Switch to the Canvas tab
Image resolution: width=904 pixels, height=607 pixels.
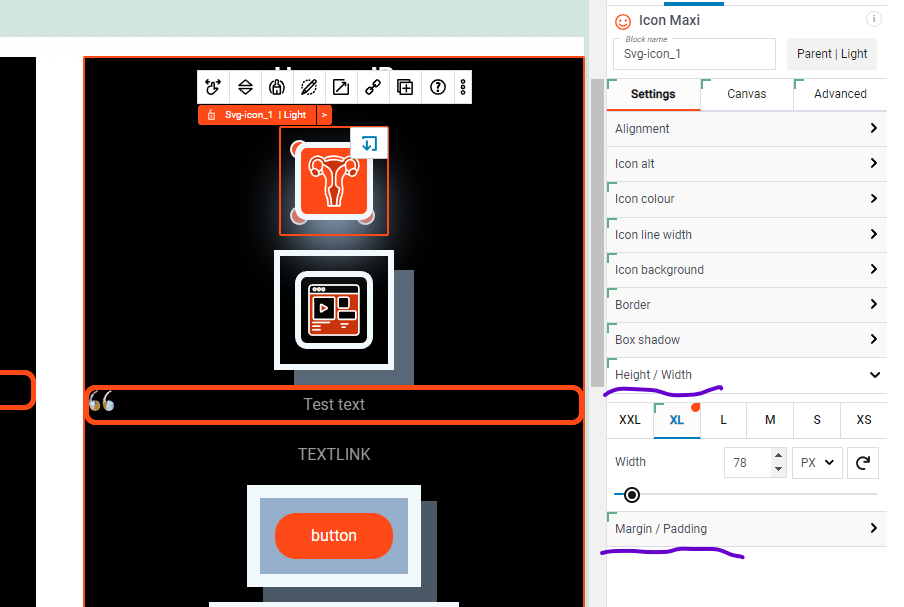pyautogui.click(x=746, y=93)
